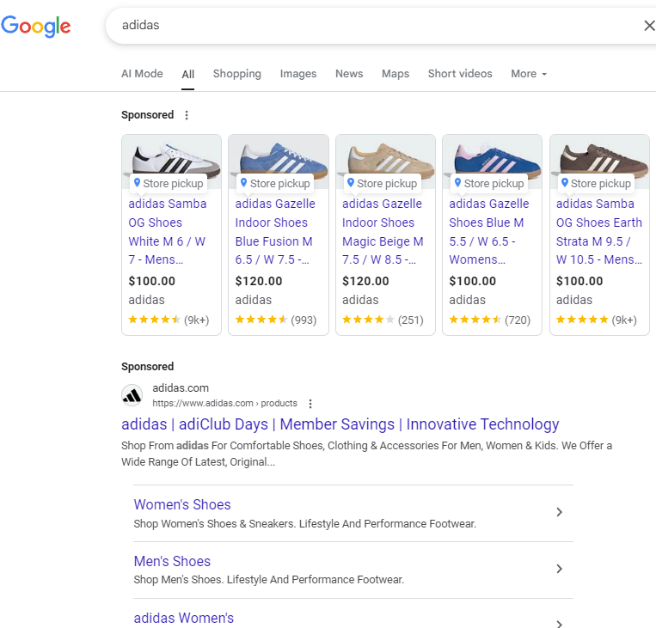656x628 pixels.
Task: Click the chevron on Men's Shoes row
Action: pyautogui.click(x=559, y=569)
